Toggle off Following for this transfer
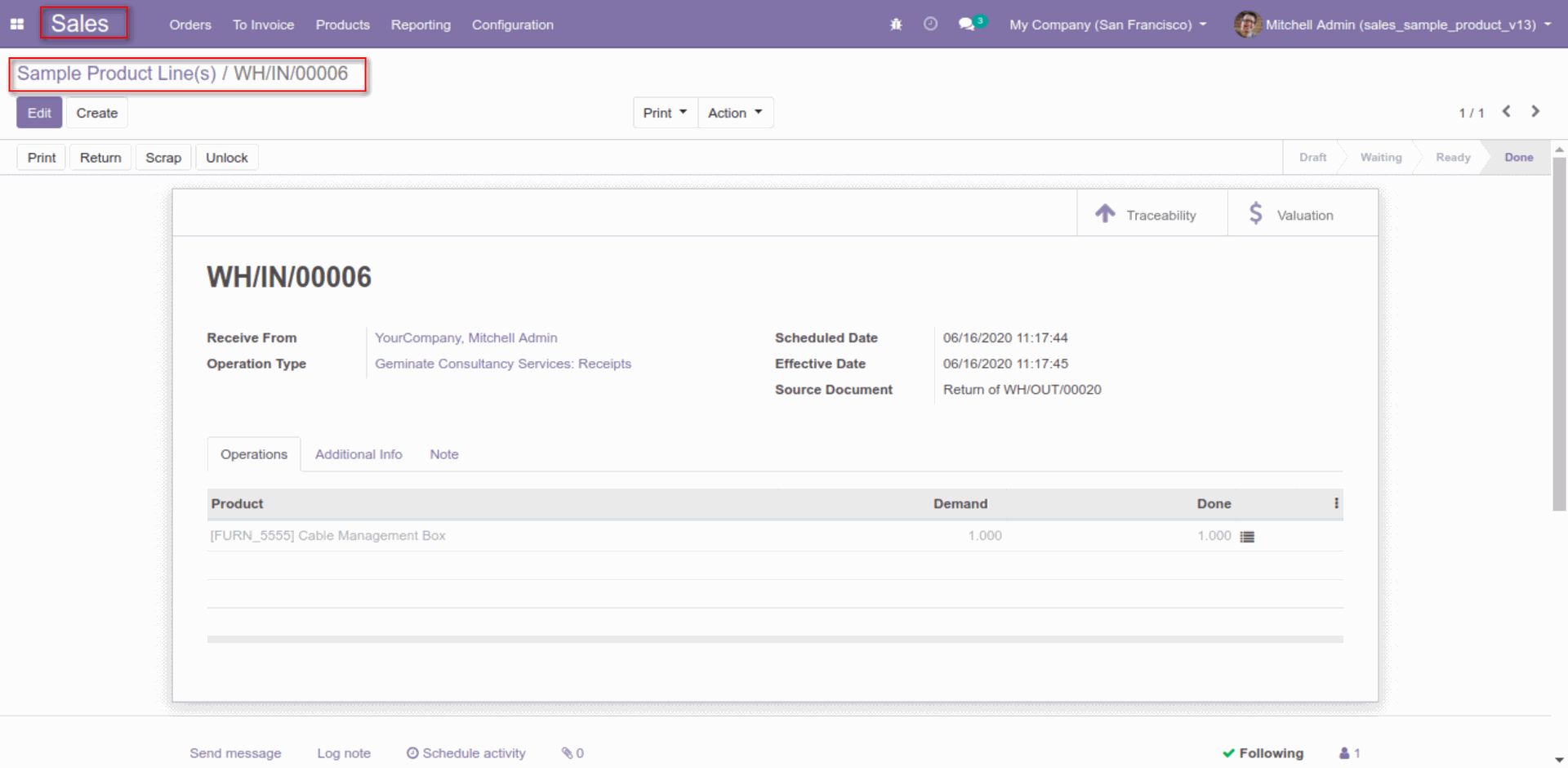 tap(1263, 752)
